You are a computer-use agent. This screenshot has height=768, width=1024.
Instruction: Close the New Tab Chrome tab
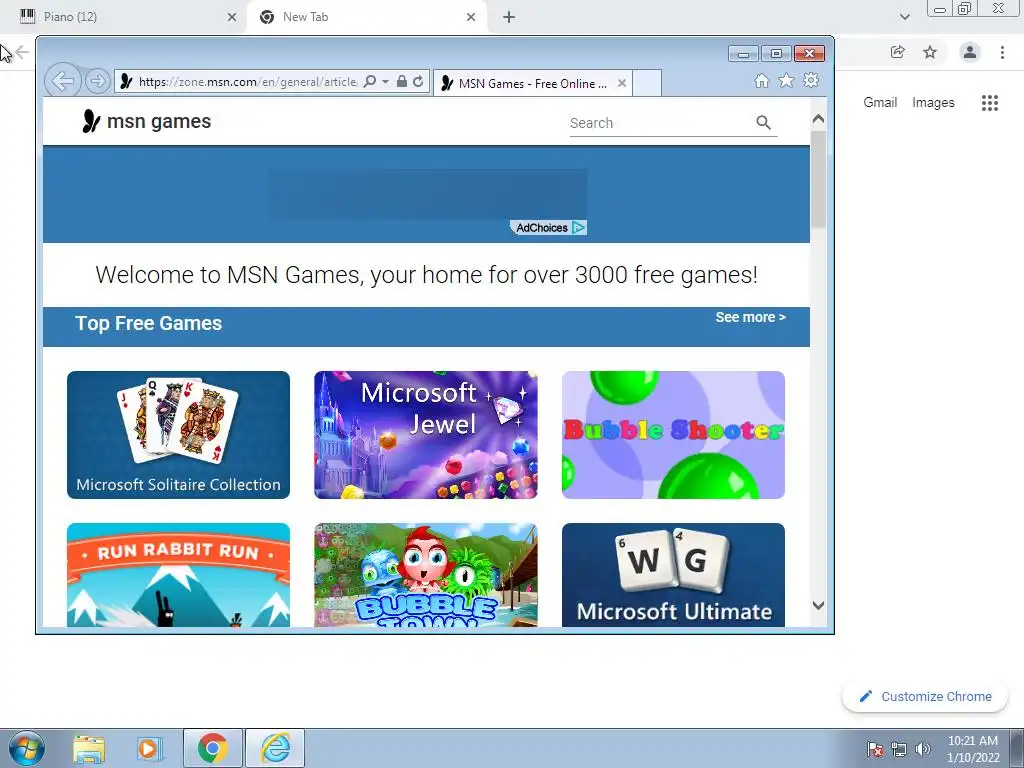pos(471,17)
